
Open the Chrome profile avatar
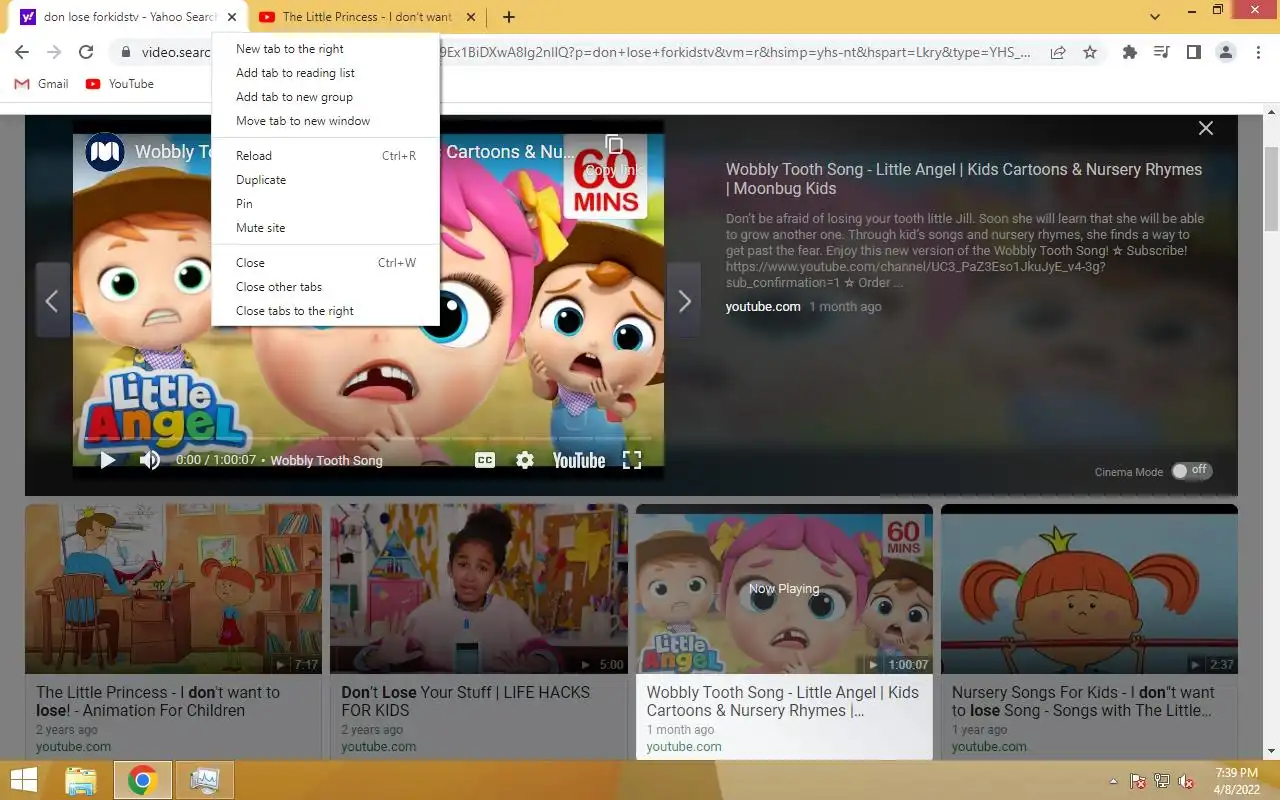click(1226, 52)
